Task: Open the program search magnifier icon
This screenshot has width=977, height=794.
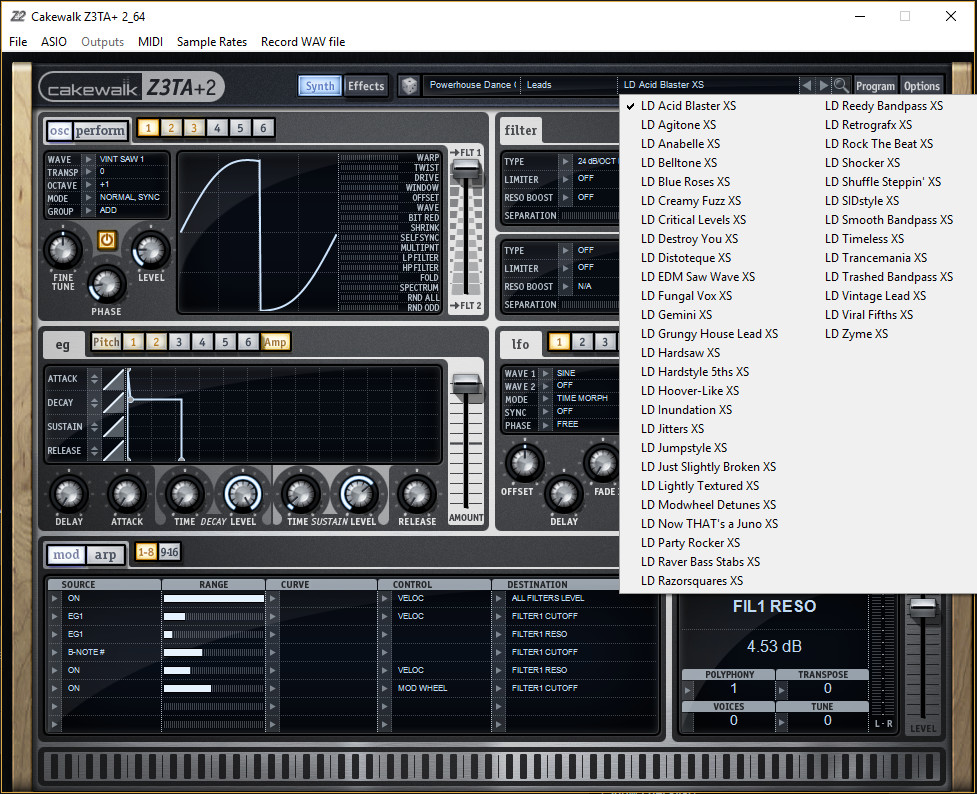Action: [839, 85]
